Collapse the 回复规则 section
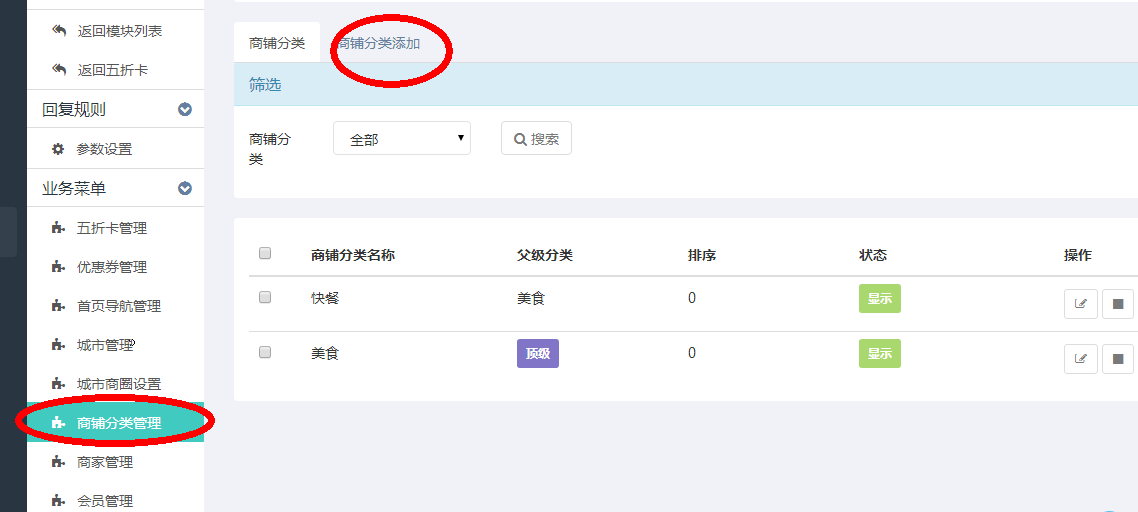Viewport: 1138px width, 512px height. point(184,110)
